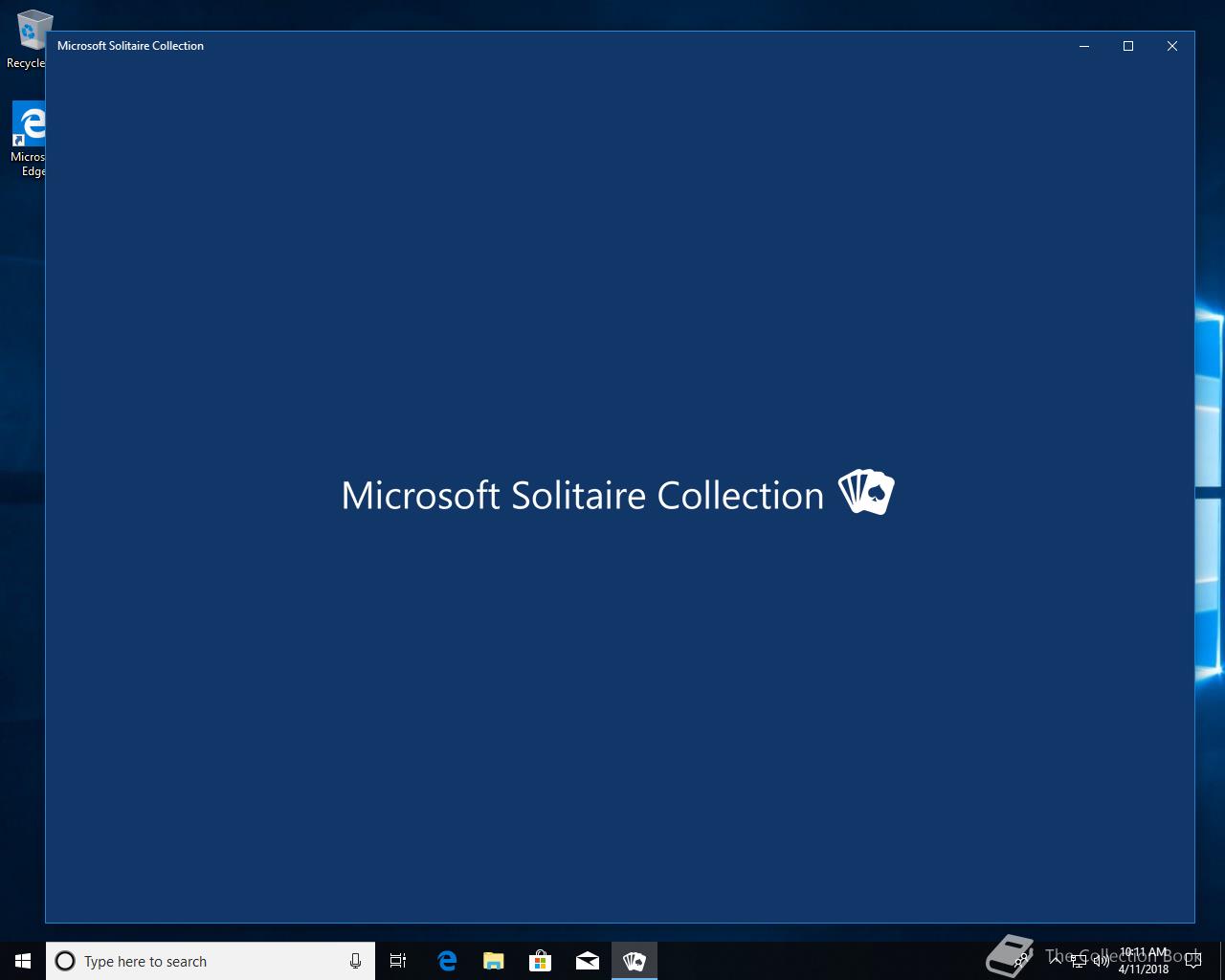Activate the Cortana microphone icon
This screenshot has width=1225, height=980.
[355, 961]
